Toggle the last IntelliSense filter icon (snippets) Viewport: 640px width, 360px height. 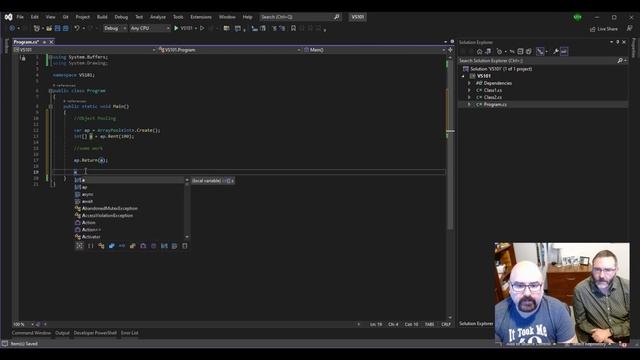coord(185,246)
